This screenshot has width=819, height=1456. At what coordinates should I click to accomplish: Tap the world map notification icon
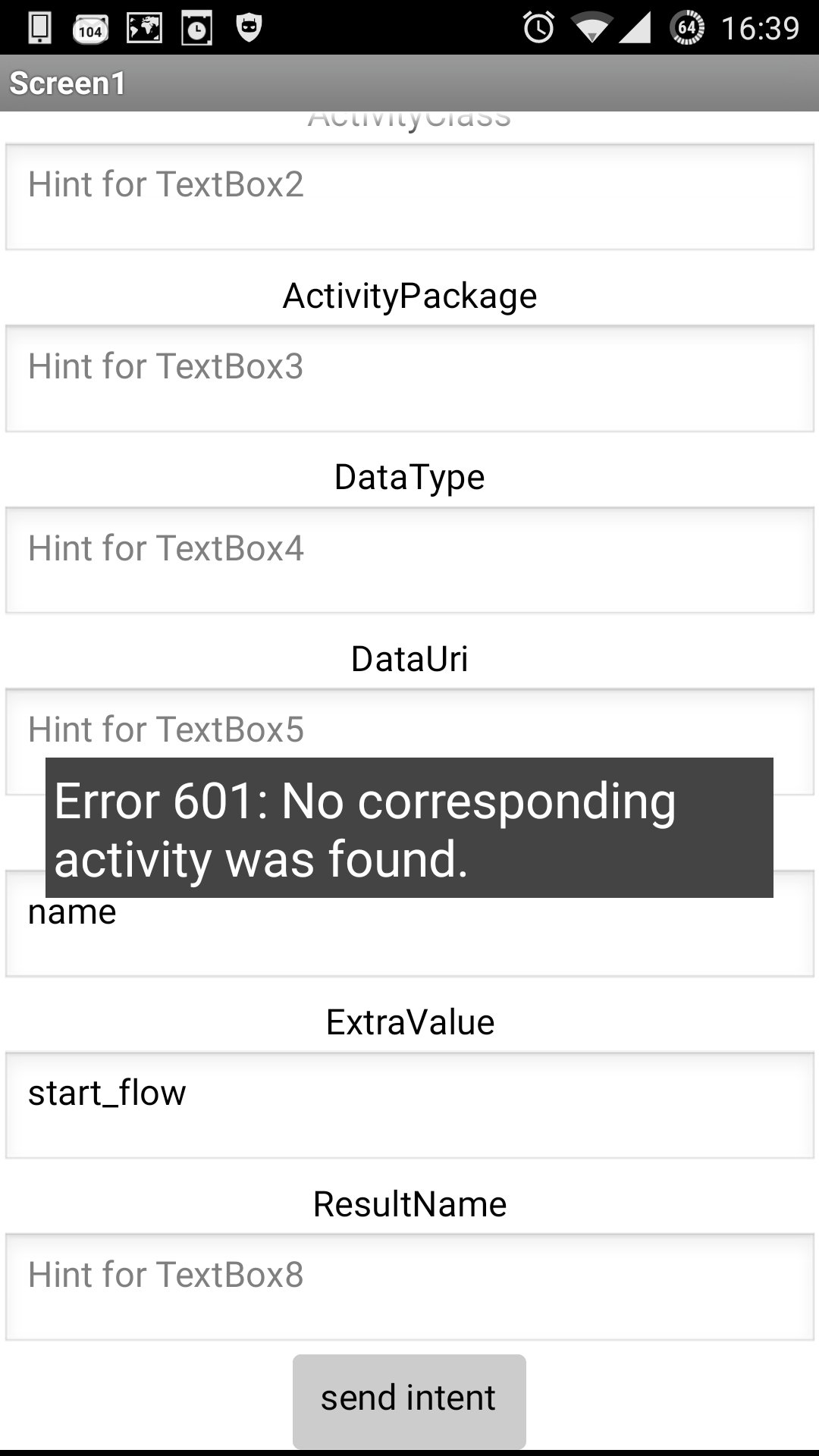(144, 28)
